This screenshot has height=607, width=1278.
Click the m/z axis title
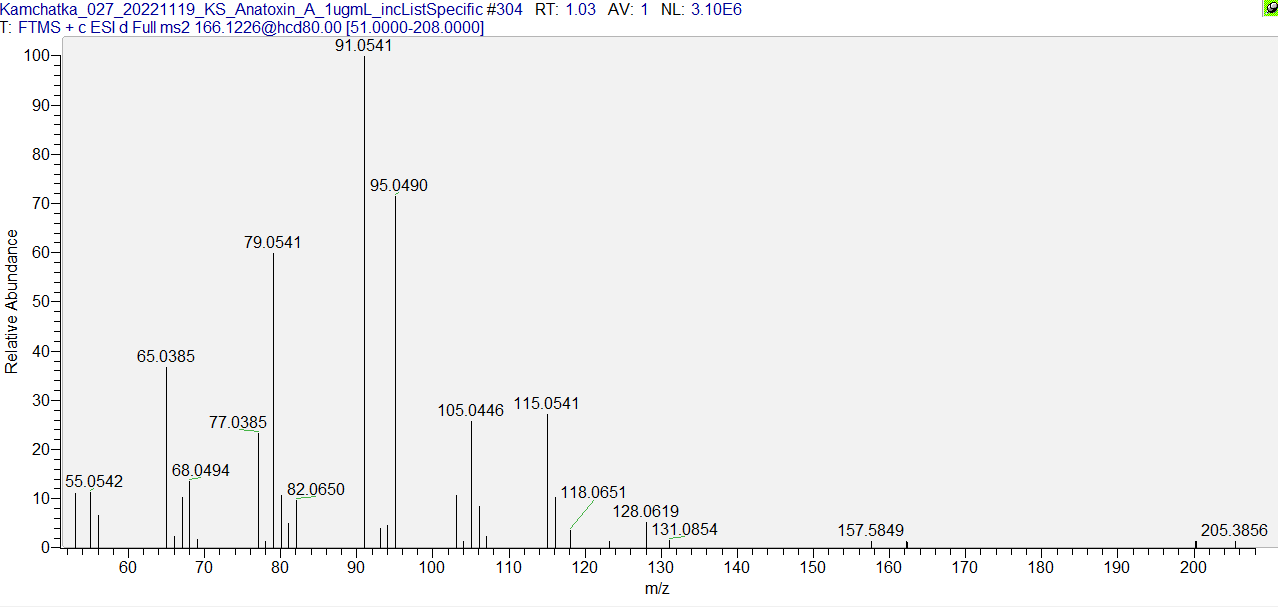(x=657, y=589)
